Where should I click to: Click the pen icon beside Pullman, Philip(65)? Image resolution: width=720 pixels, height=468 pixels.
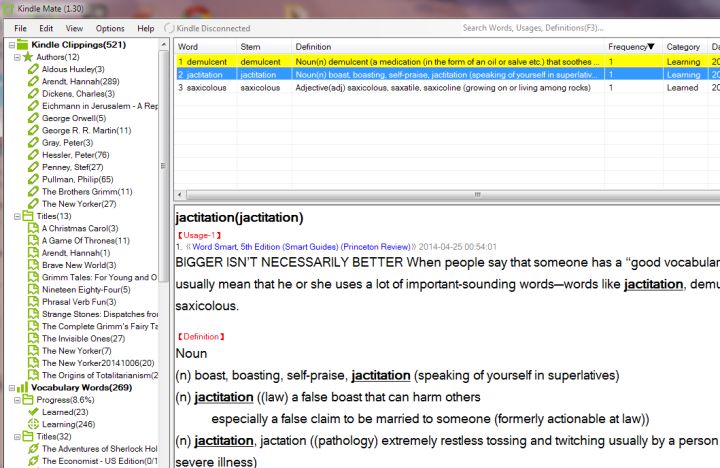tap(33, 179)
